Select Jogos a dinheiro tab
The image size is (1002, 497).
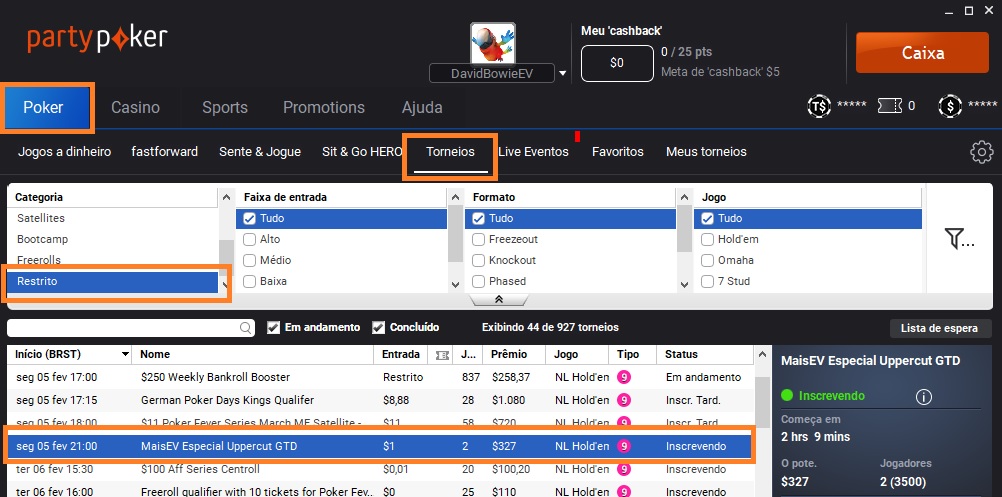[65, 152]
